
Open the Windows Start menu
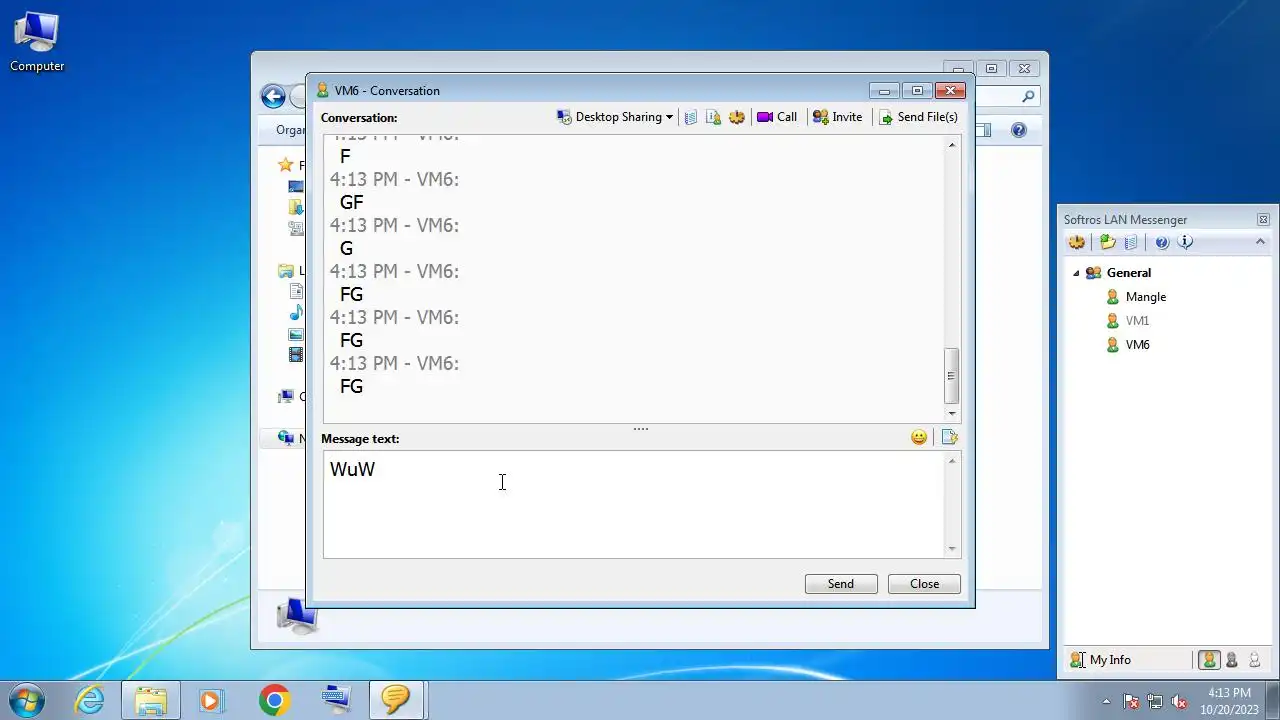pyautogui.click(x=27, y=700)
